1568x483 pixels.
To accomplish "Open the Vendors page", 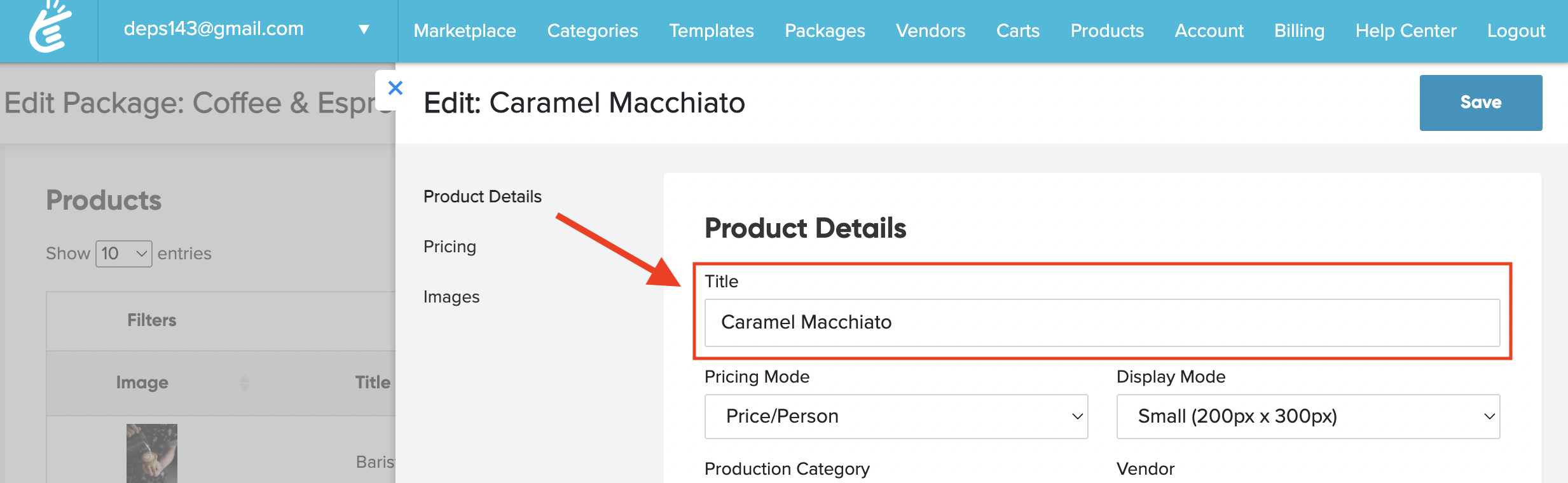I will [930, 31].
